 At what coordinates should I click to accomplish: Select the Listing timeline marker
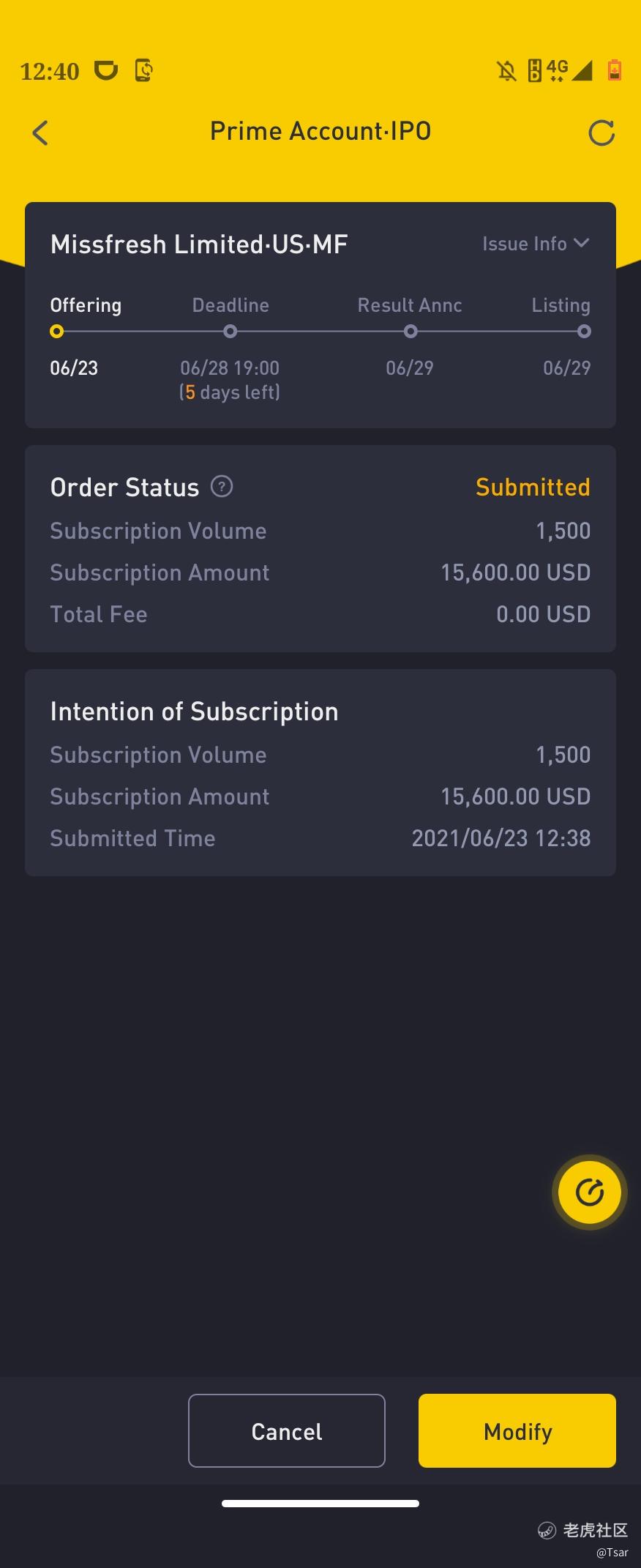pos(584,332)
